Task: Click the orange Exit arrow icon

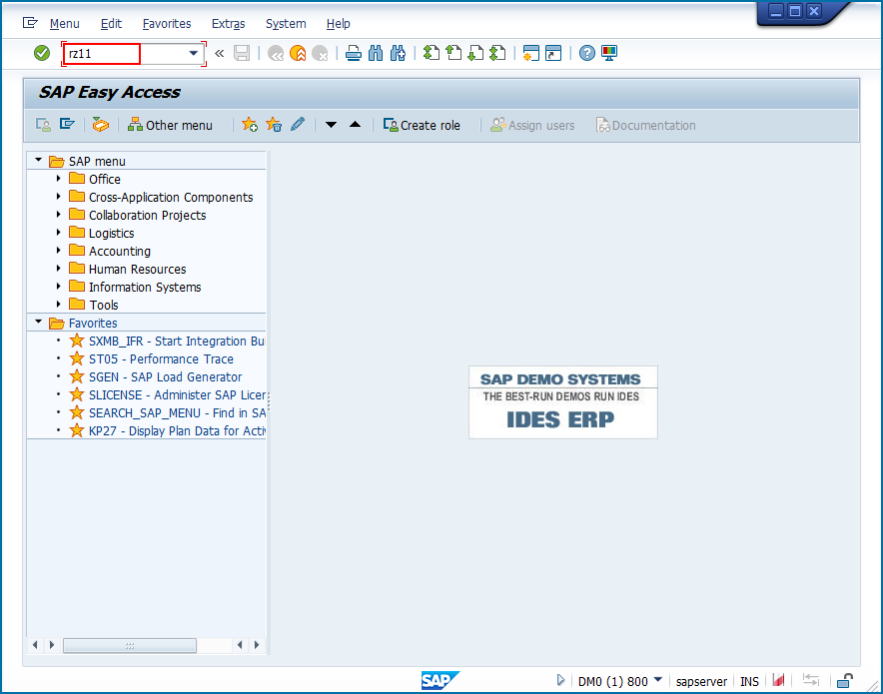Action: click(x=297, y=53)
